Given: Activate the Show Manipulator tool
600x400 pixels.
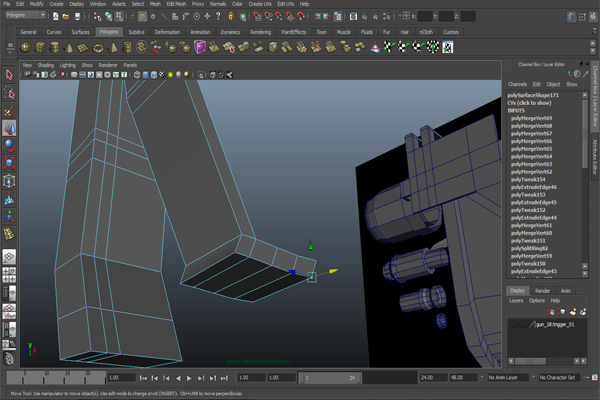Looking at the screenshot, I should [9, 216].
